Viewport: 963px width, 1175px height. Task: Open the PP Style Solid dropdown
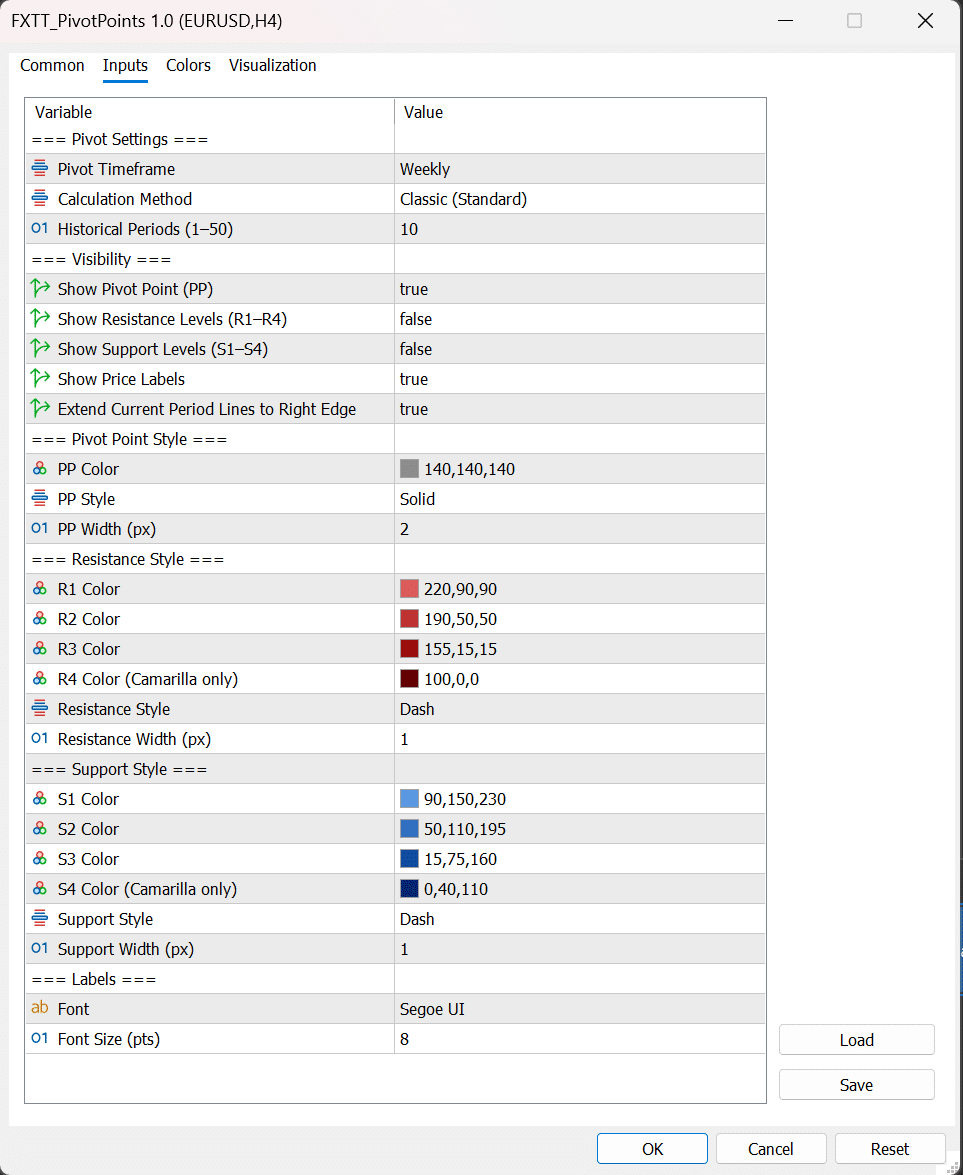580,499
